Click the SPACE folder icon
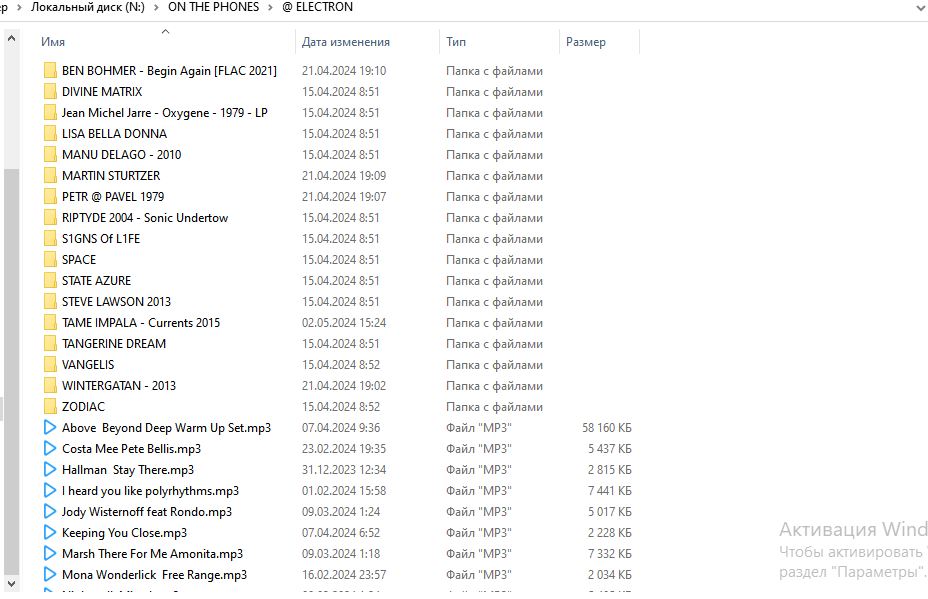Screen dimensions: 928x599 coord(50,260)
